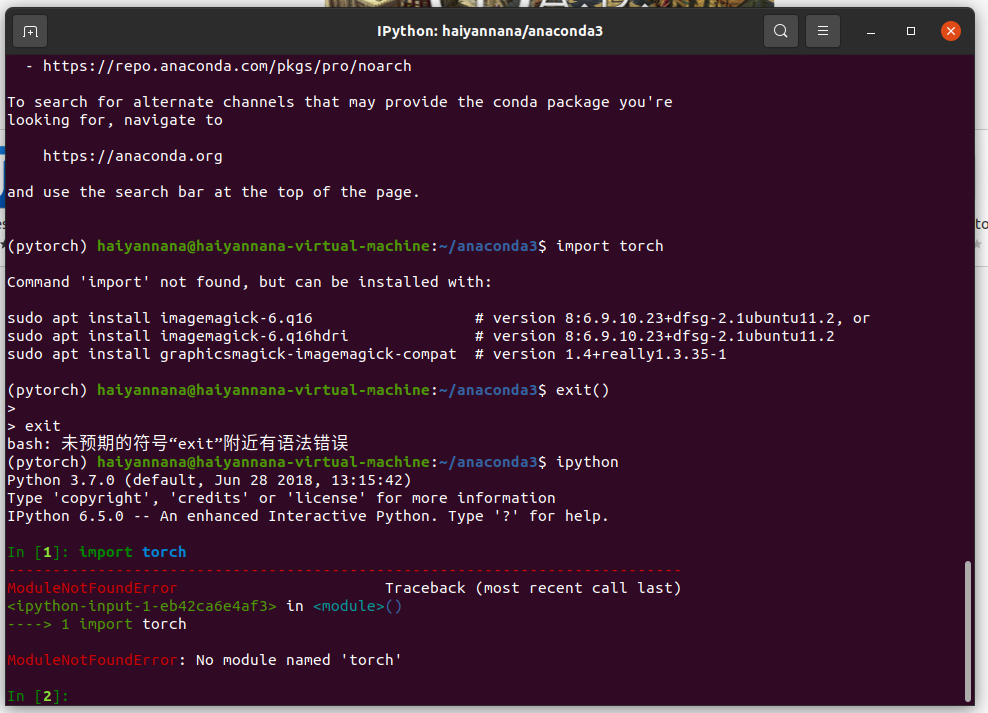Click the bash syntax error message in Chinese
The width and height of the screenshot is (988, 713).
click(x=175, y=443)
